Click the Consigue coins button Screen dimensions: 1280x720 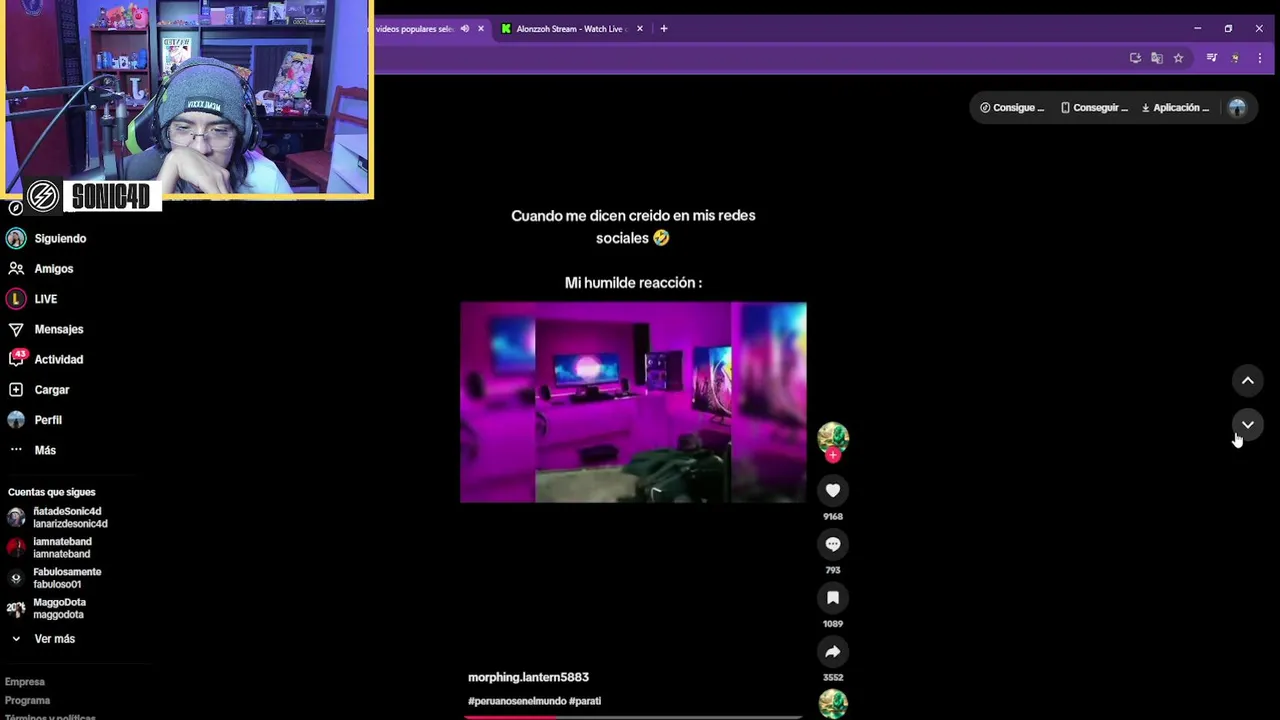coord(1012,108)
